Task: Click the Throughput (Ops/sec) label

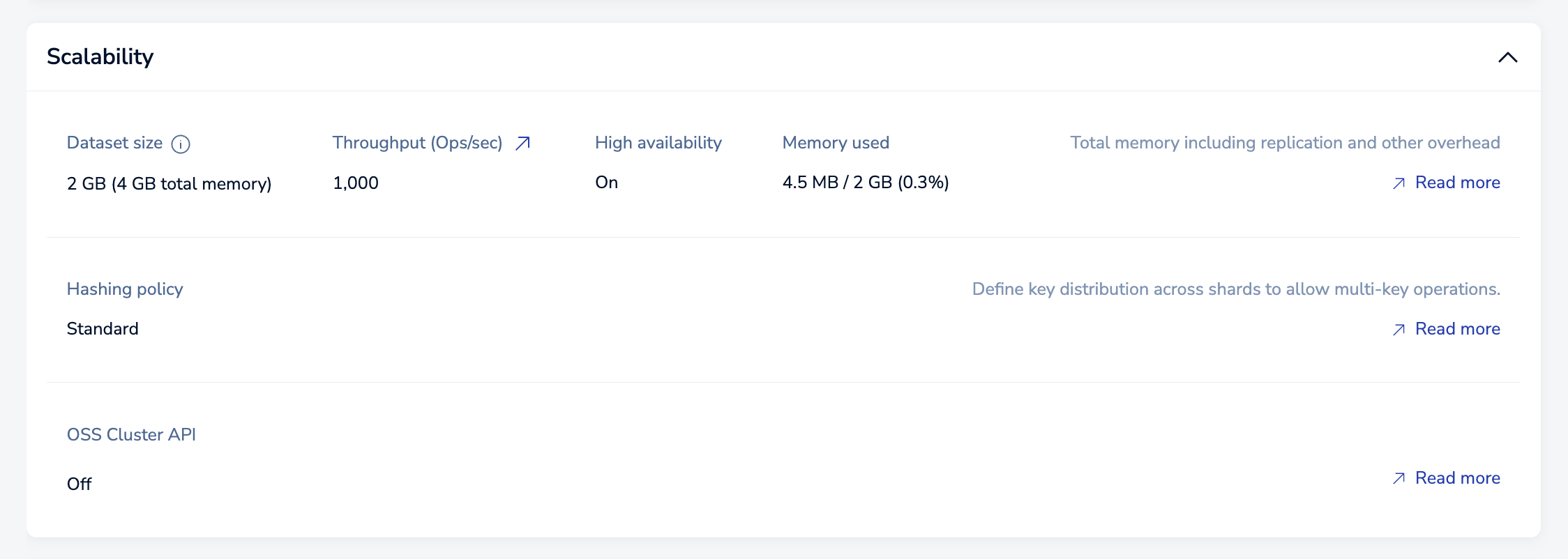Action: (x=417, y=143)
